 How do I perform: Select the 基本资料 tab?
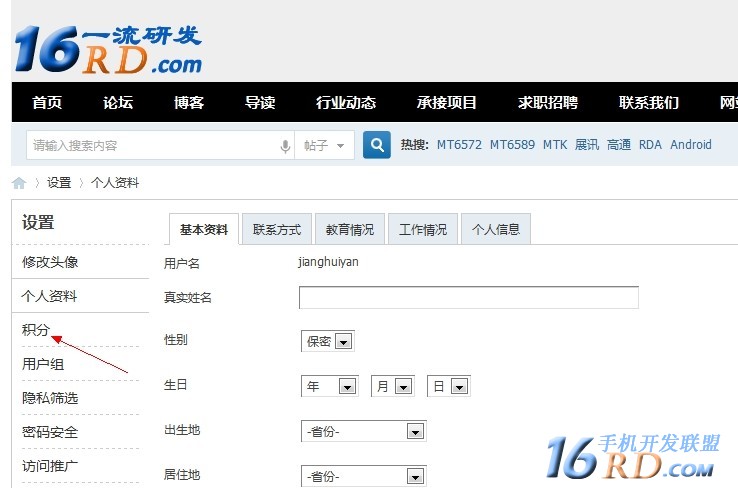(x=204, y=229)
